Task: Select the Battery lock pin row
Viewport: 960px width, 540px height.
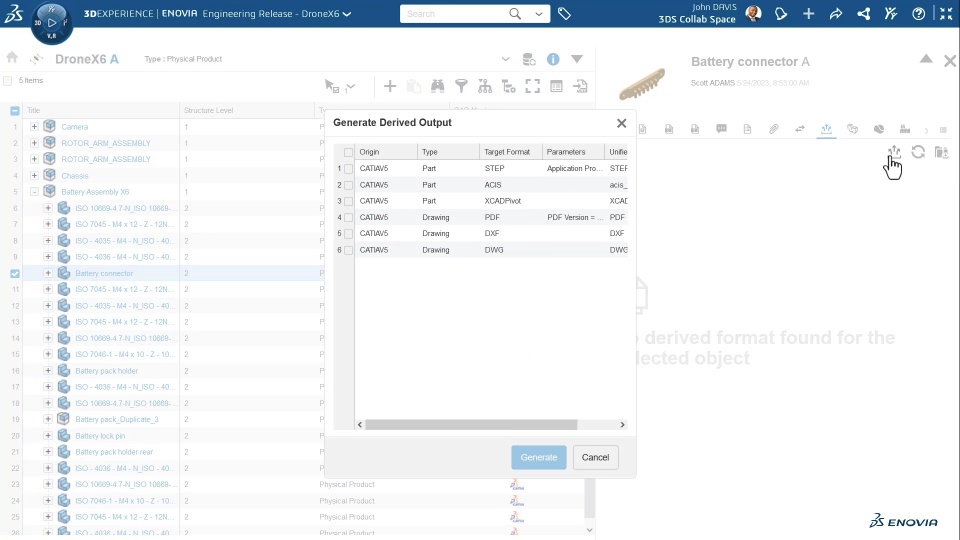Action: (100, 436)
